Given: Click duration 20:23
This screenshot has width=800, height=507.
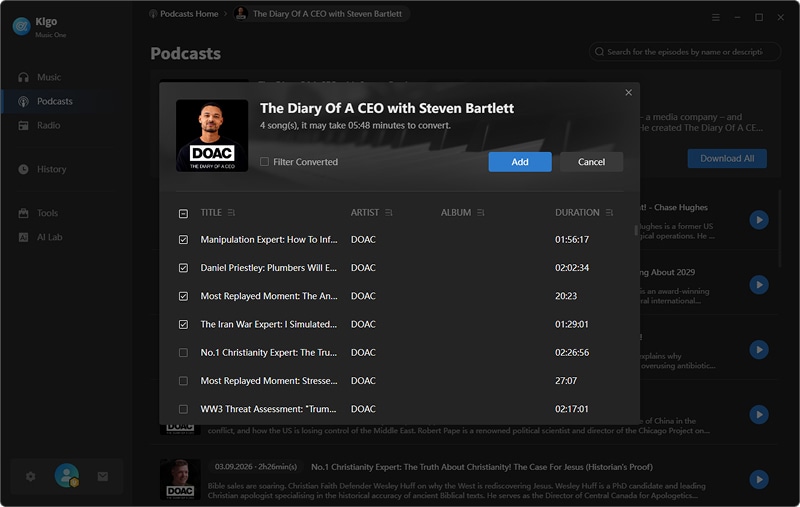Looking at the screenshot, I should (x=566, y=296).
